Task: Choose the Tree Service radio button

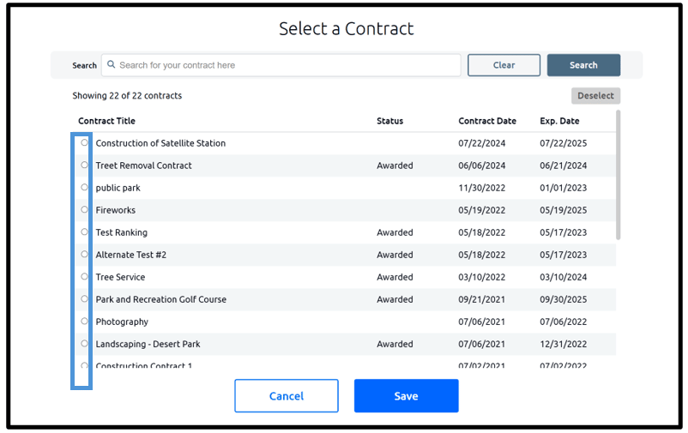Action: (84, 276)
